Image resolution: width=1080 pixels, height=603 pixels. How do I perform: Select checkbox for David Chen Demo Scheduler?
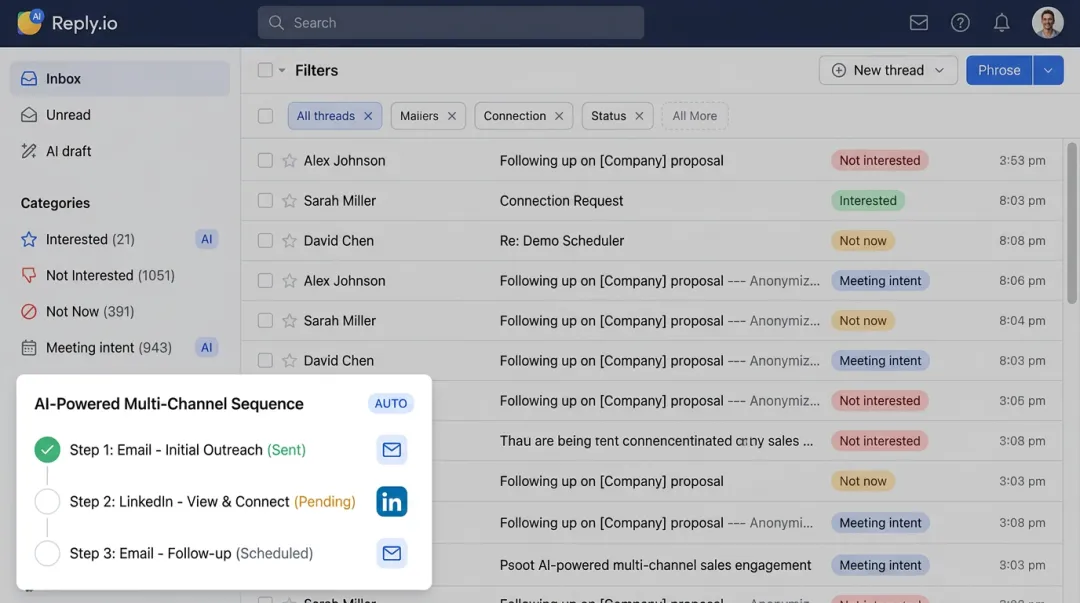click(265, 241)
